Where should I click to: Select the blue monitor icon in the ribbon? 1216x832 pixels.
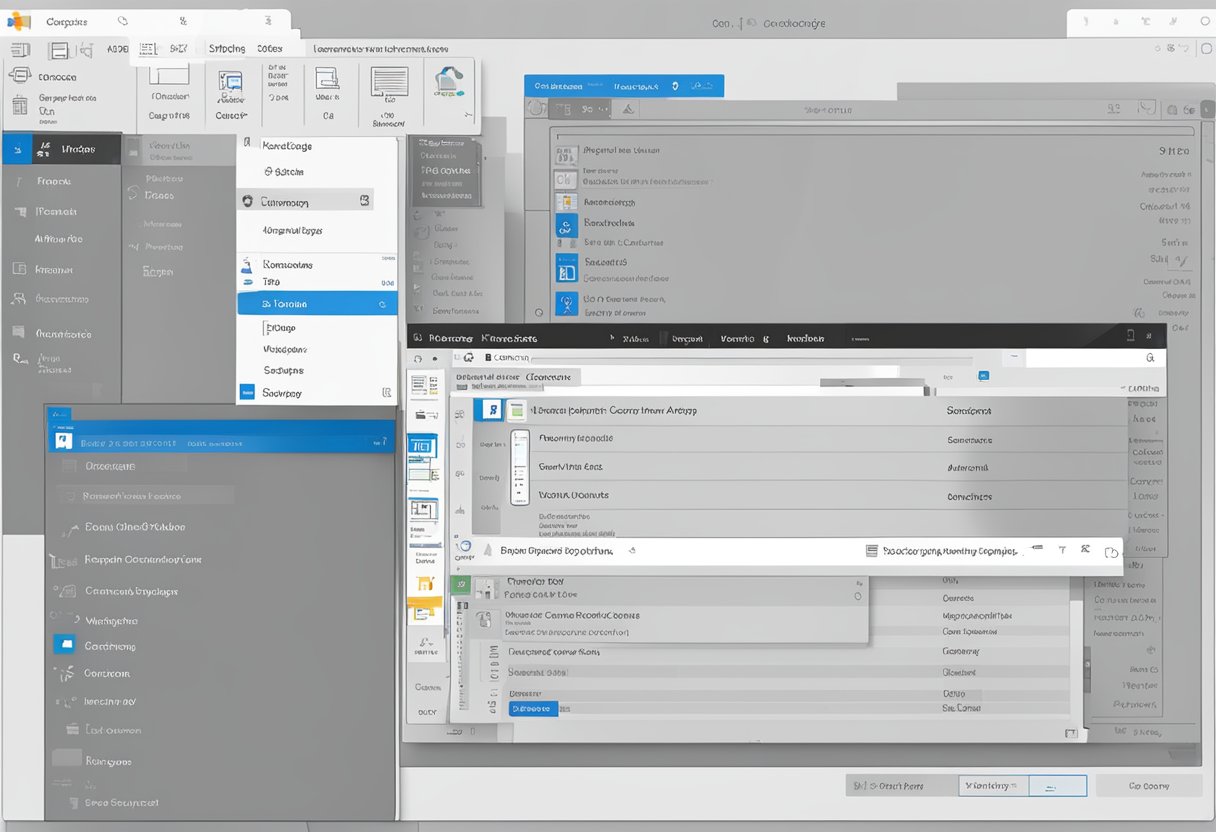[230, 84]
